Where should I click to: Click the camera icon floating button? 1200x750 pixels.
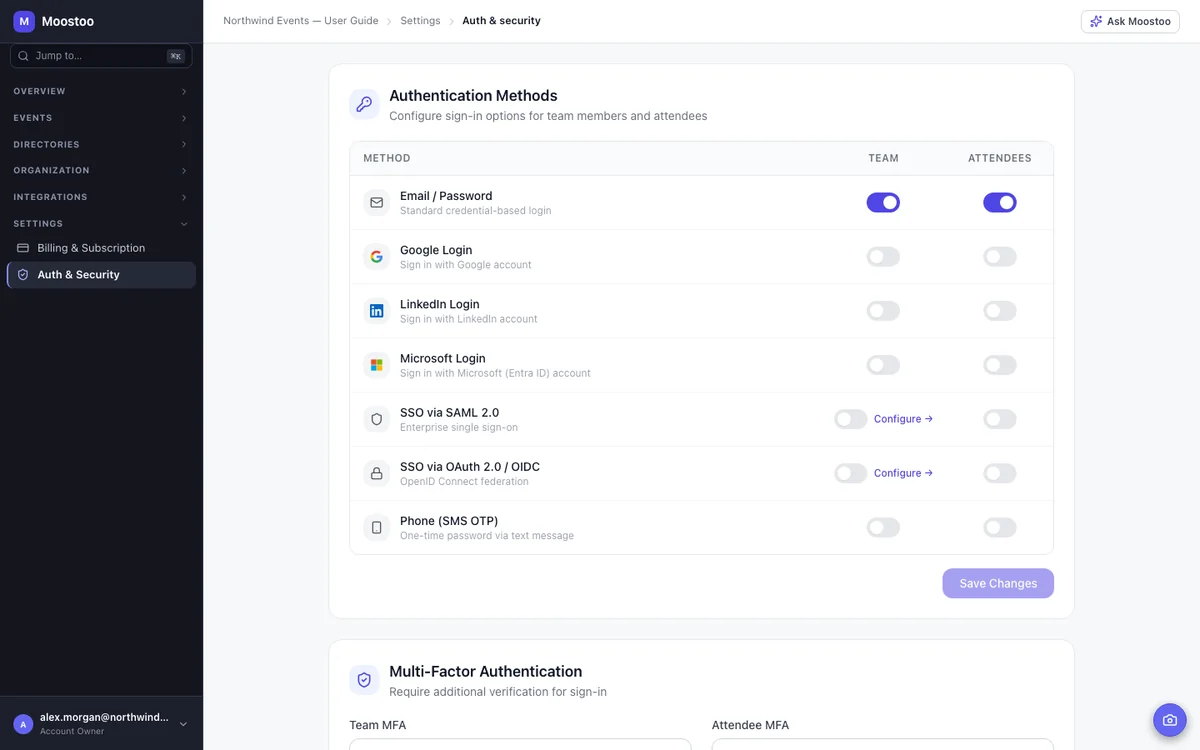coord(1169,720)
